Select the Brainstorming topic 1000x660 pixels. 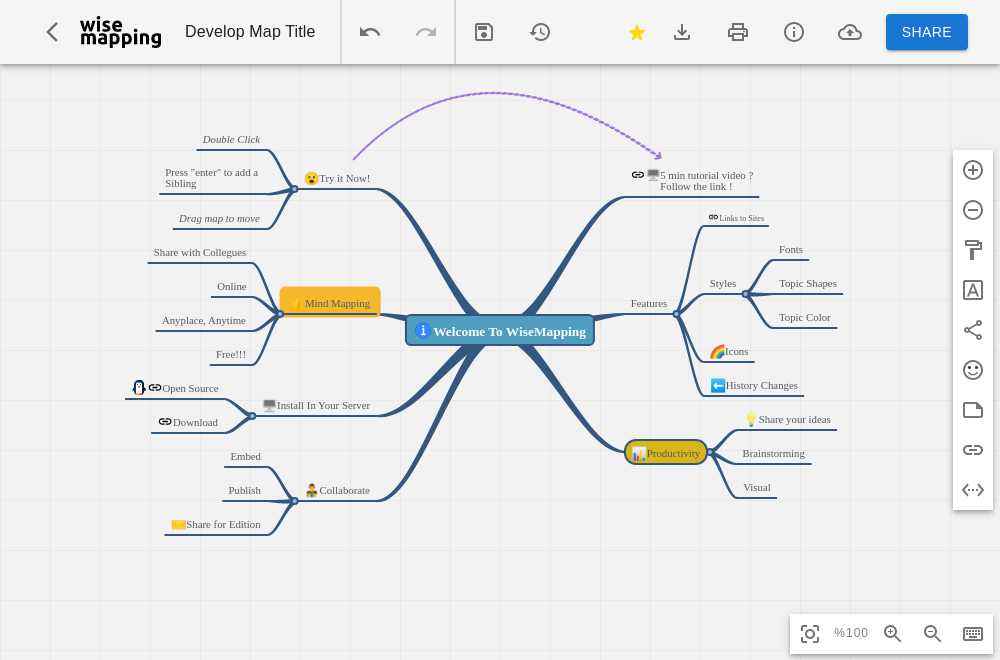pos(774,453)
